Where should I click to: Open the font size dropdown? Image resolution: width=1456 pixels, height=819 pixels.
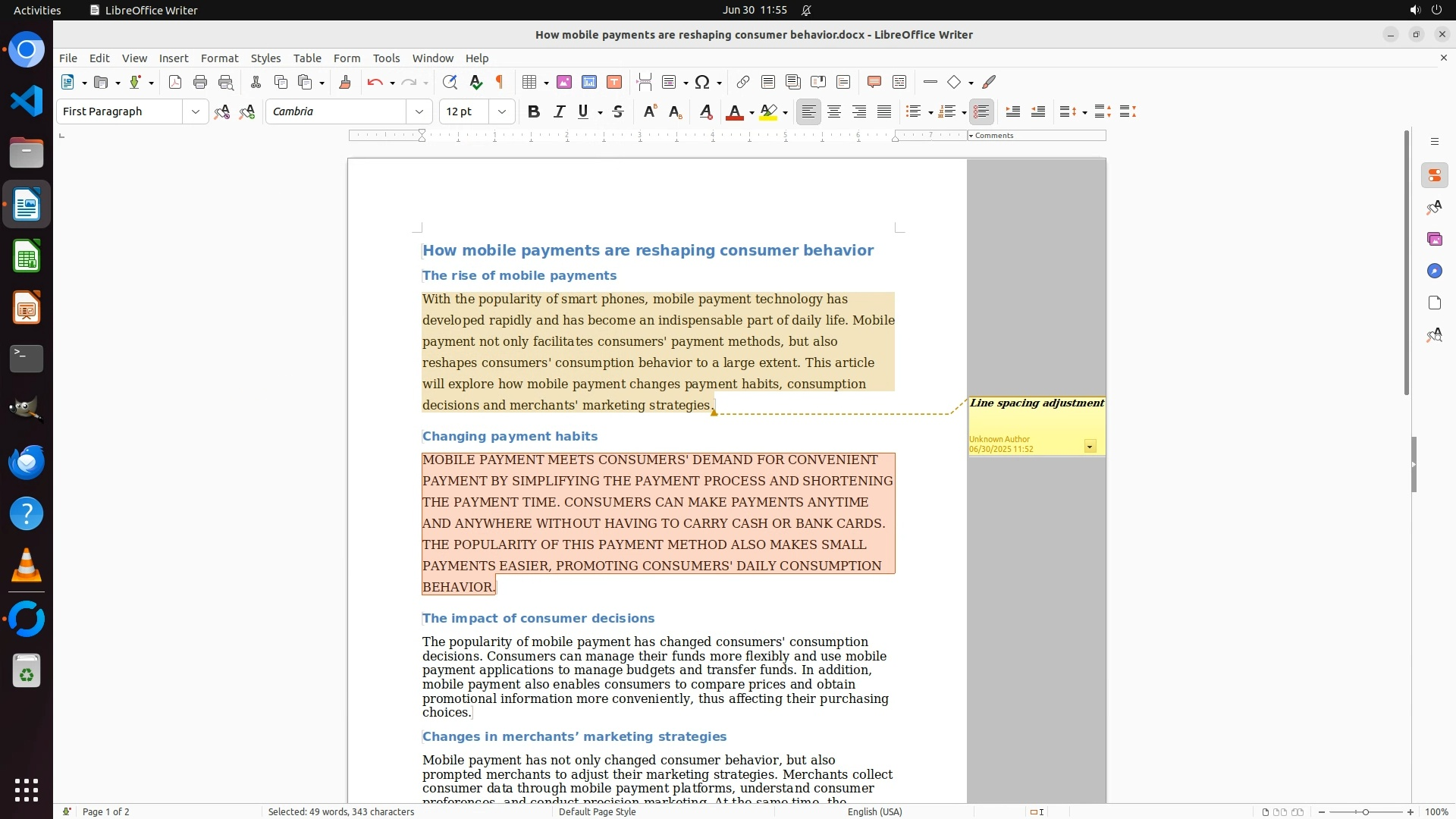coord(502,112)
